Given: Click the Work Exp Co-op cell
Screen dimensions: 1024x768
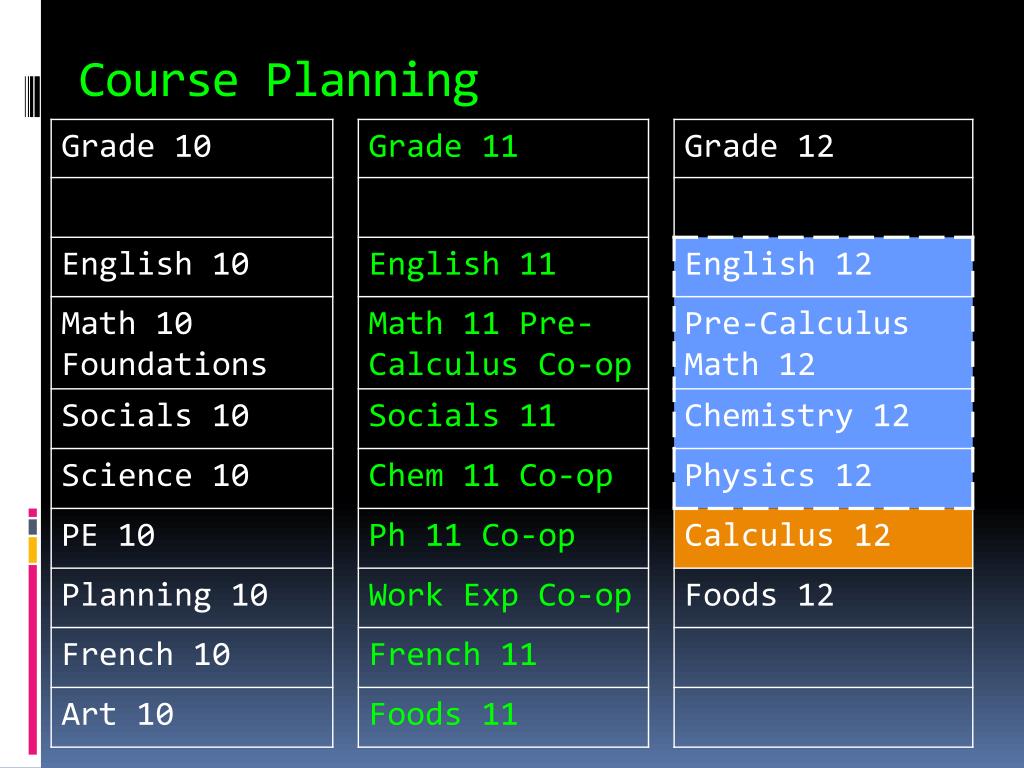Looking at the screenshot, I should pyautogui.click(x=504, y=598).
